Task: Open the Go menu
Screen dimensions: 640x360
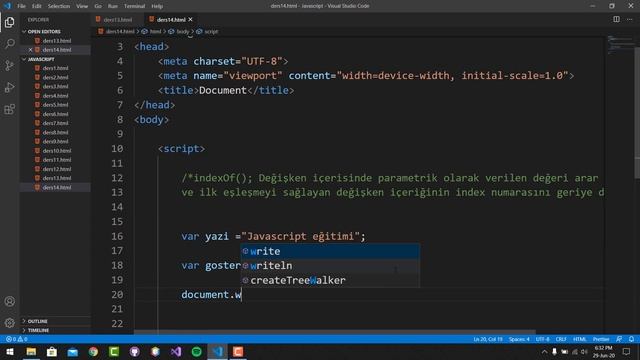Action: (x=98, y=6)
